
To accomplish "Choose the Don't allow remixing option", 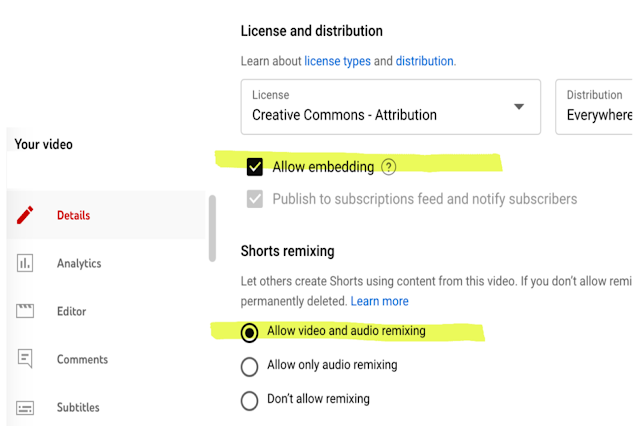I will pos(250,400).
